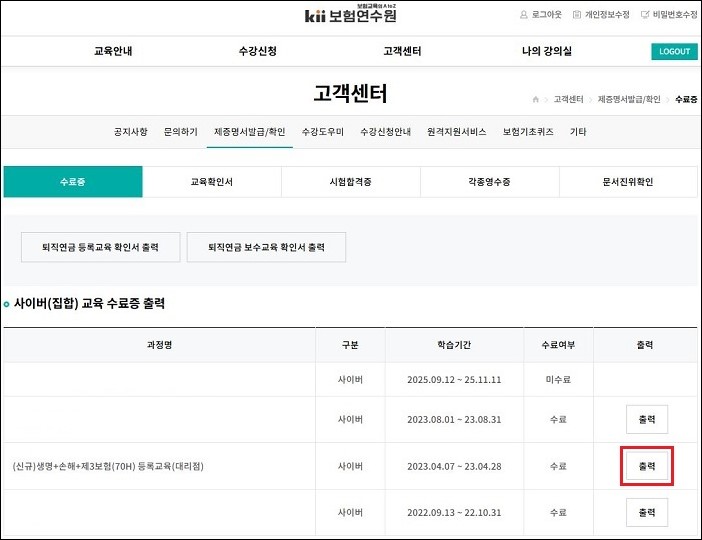The height and width of the screenshot is (540, 702).
Task: Switch to the 문서진위확인 tab
Action: click(x=628, y=182)
